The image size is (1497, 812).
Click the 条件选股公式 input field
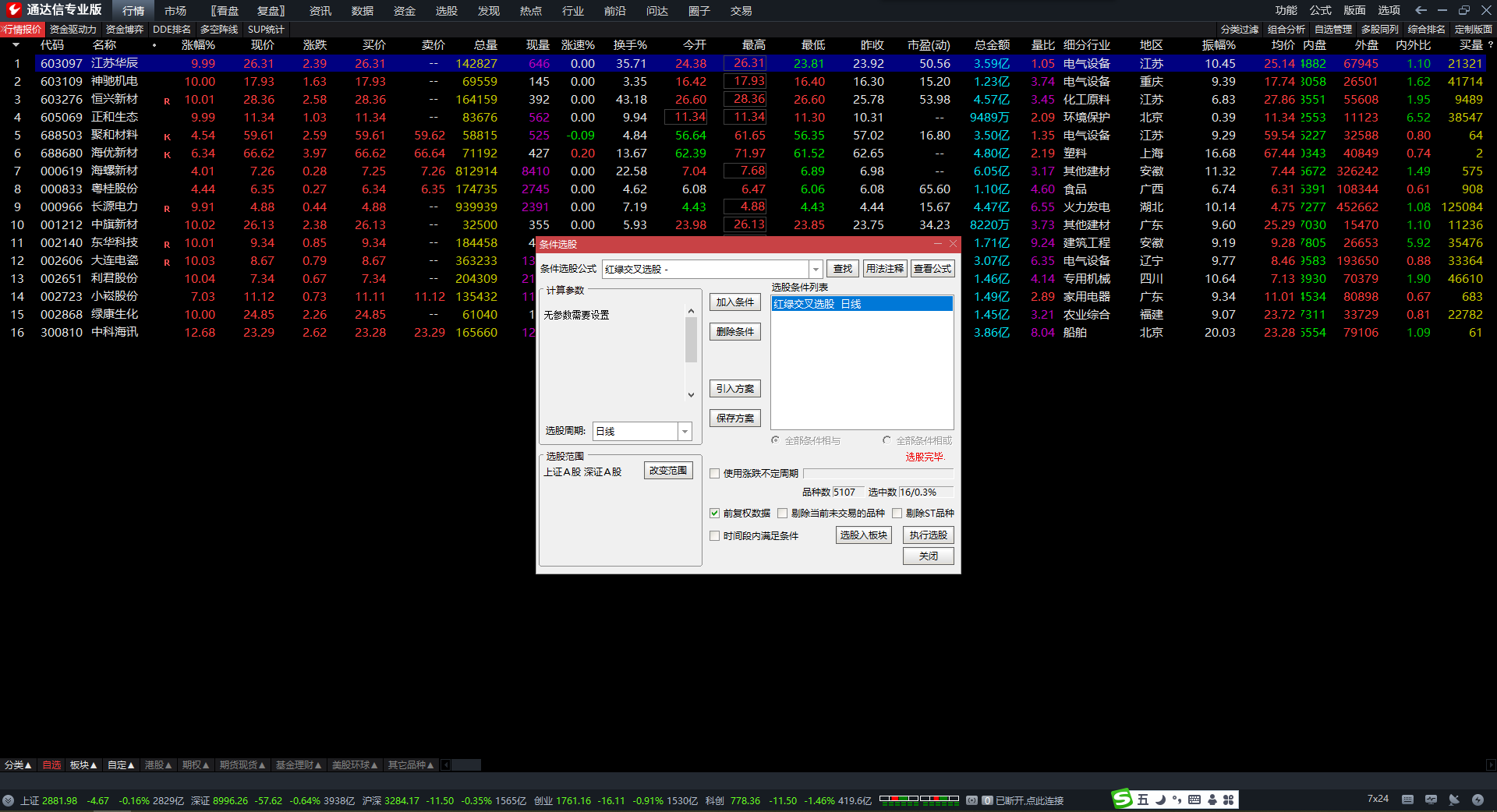coord(706,269)
